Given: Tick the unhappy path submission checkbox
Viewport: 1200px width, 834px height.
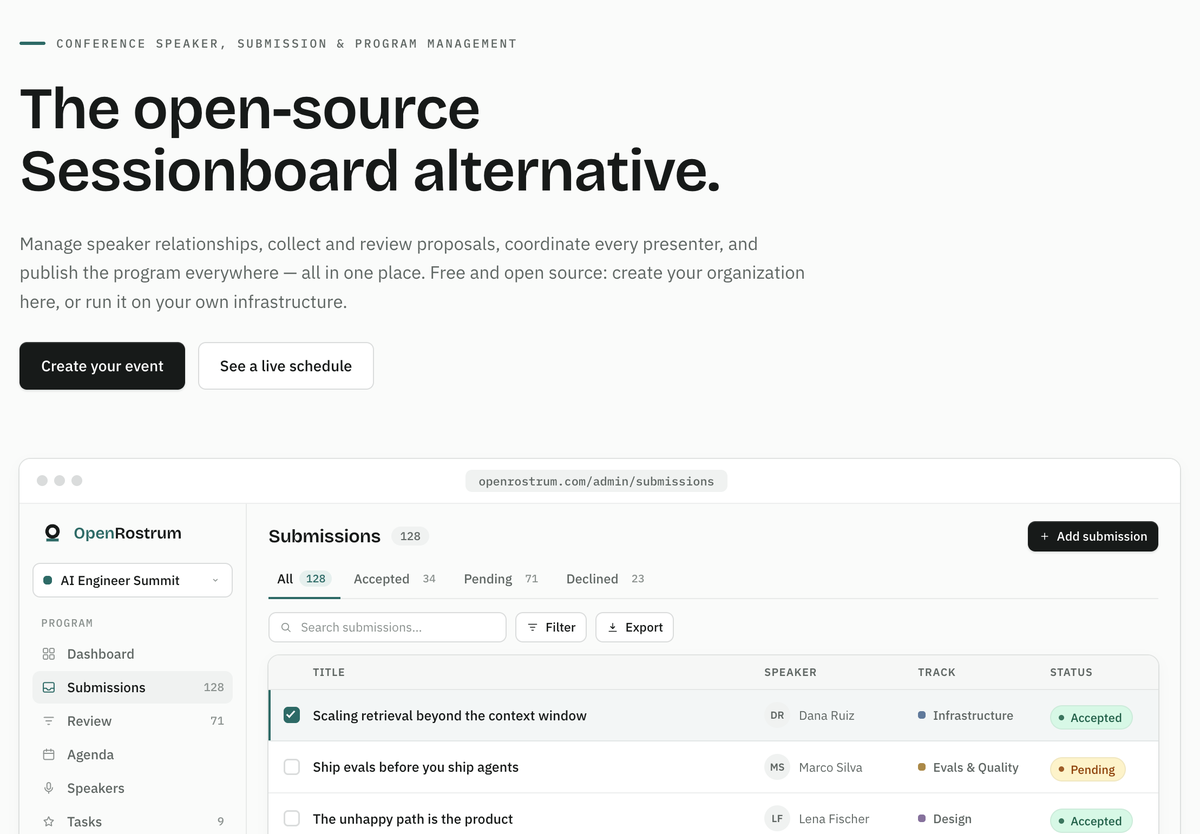Looking at the screenshot, I should [292, 819].
